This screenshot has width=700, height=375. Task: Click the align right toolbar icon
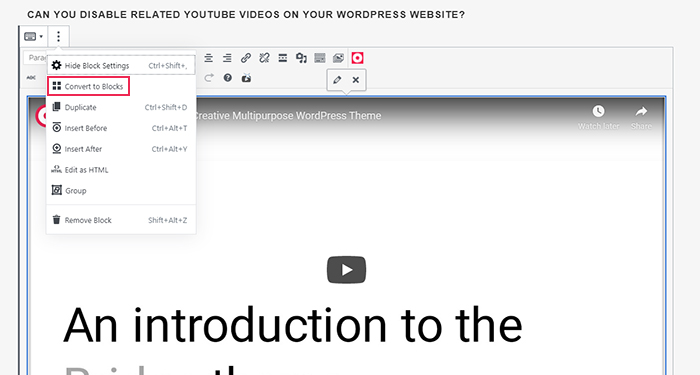227,58
